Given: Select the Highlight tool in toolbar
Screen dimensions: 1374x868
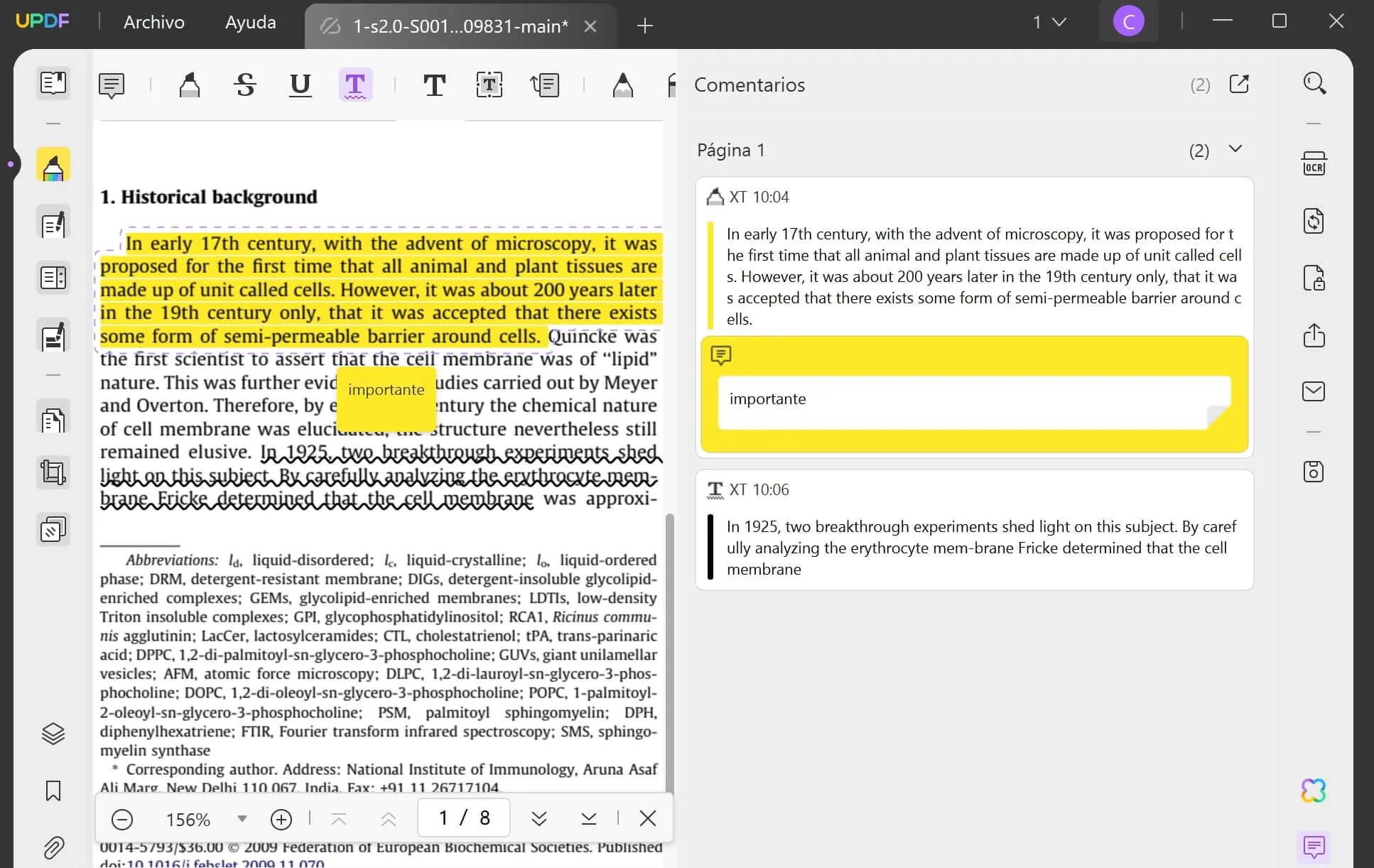Looking at the screenshot, I should [189, 85].
